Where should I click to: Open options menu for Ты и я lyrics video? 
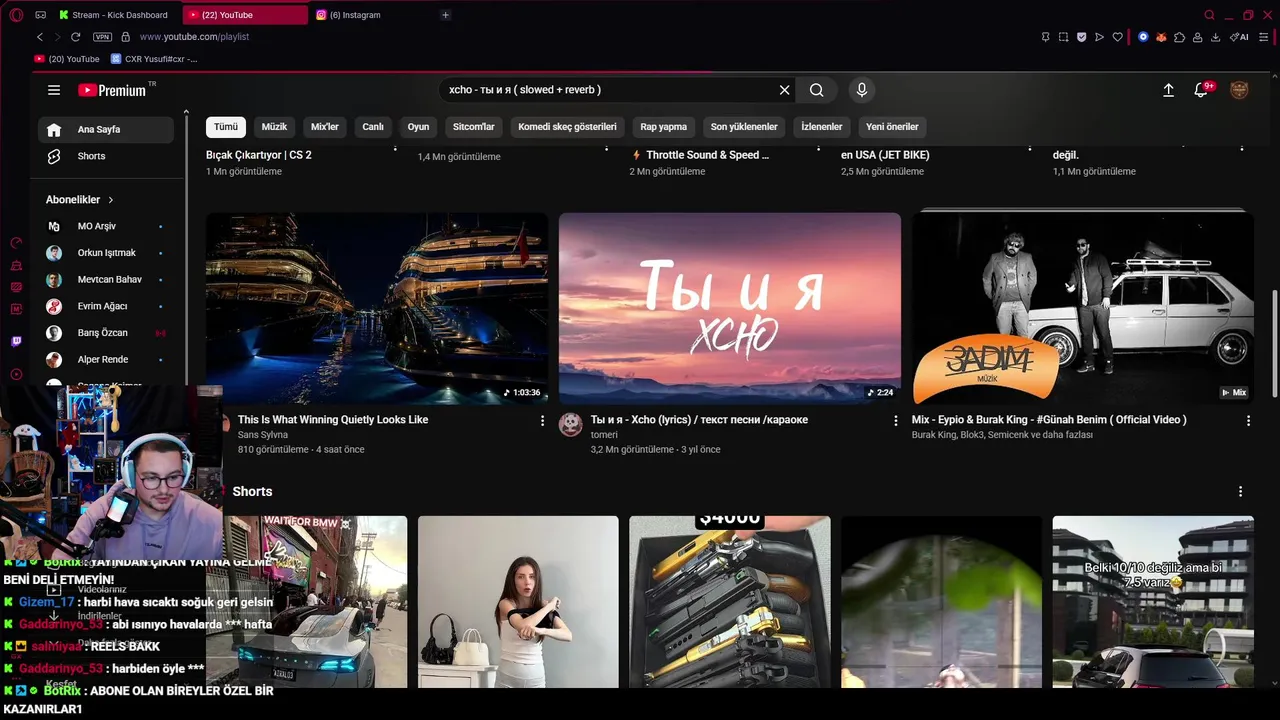[x=896, y=421]
